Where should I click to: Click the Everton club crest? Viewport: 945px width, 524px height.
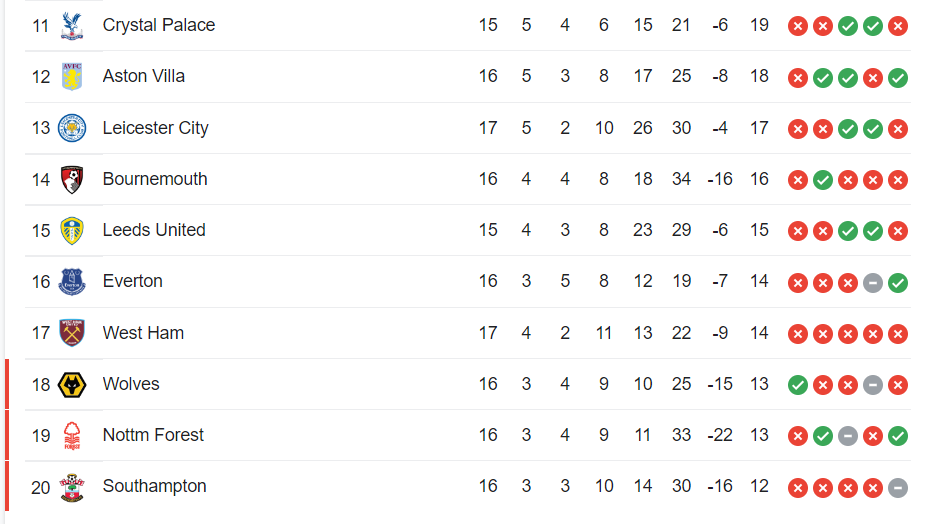72,282
